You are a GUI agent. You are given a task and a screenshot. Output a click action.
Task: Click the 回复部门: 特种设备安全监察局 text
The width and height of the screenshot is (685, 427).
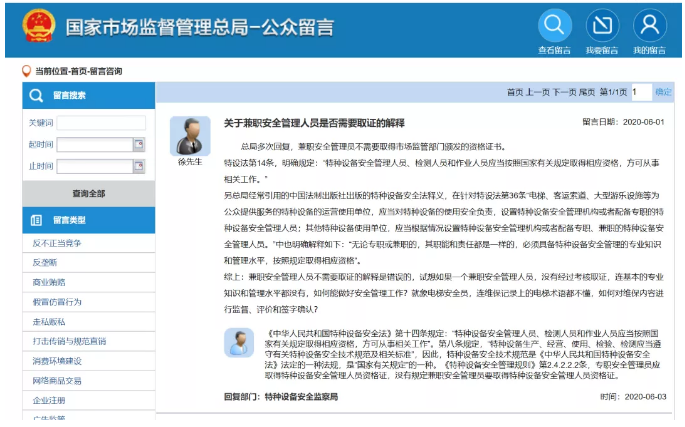click(281, 397)
